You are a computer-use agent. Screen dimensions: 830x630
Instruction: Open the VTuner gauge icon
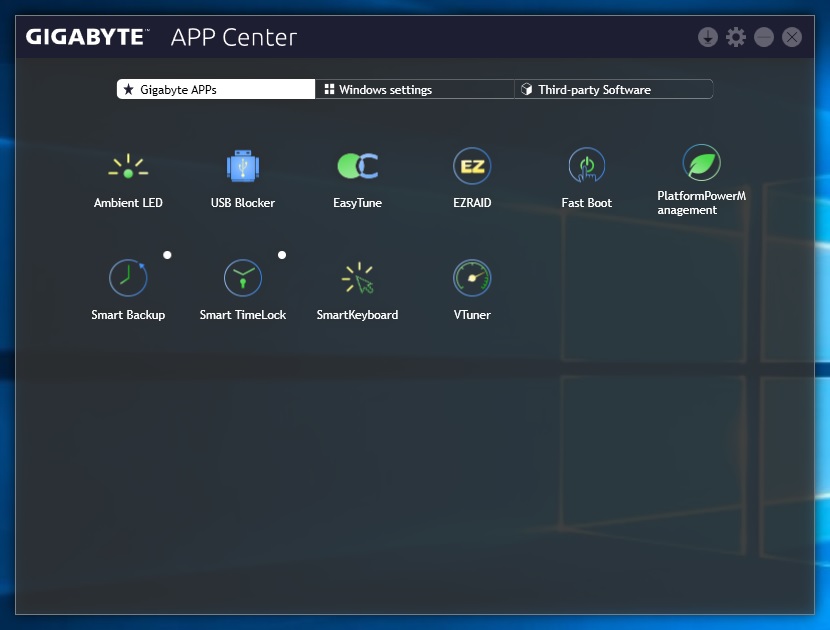tap(472, 278)
